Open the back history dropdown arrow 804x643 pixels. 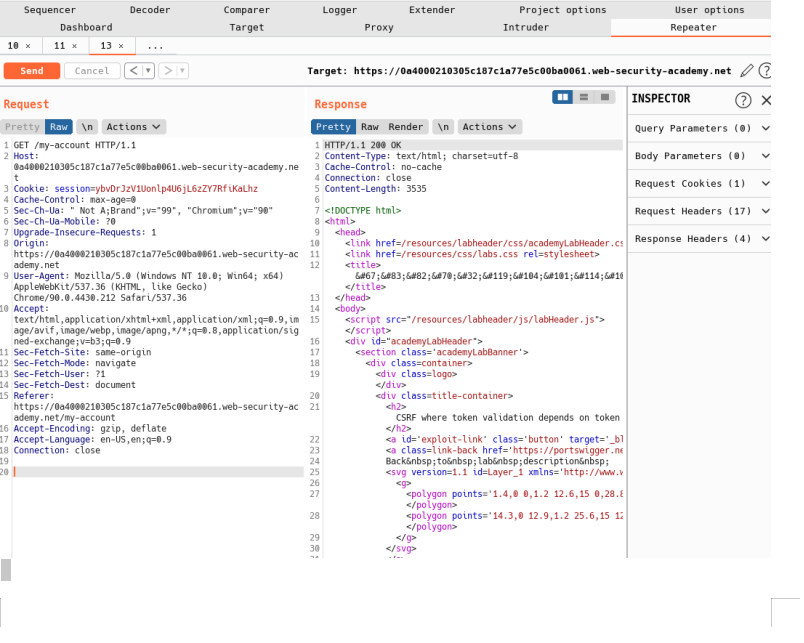pos(148,71)
